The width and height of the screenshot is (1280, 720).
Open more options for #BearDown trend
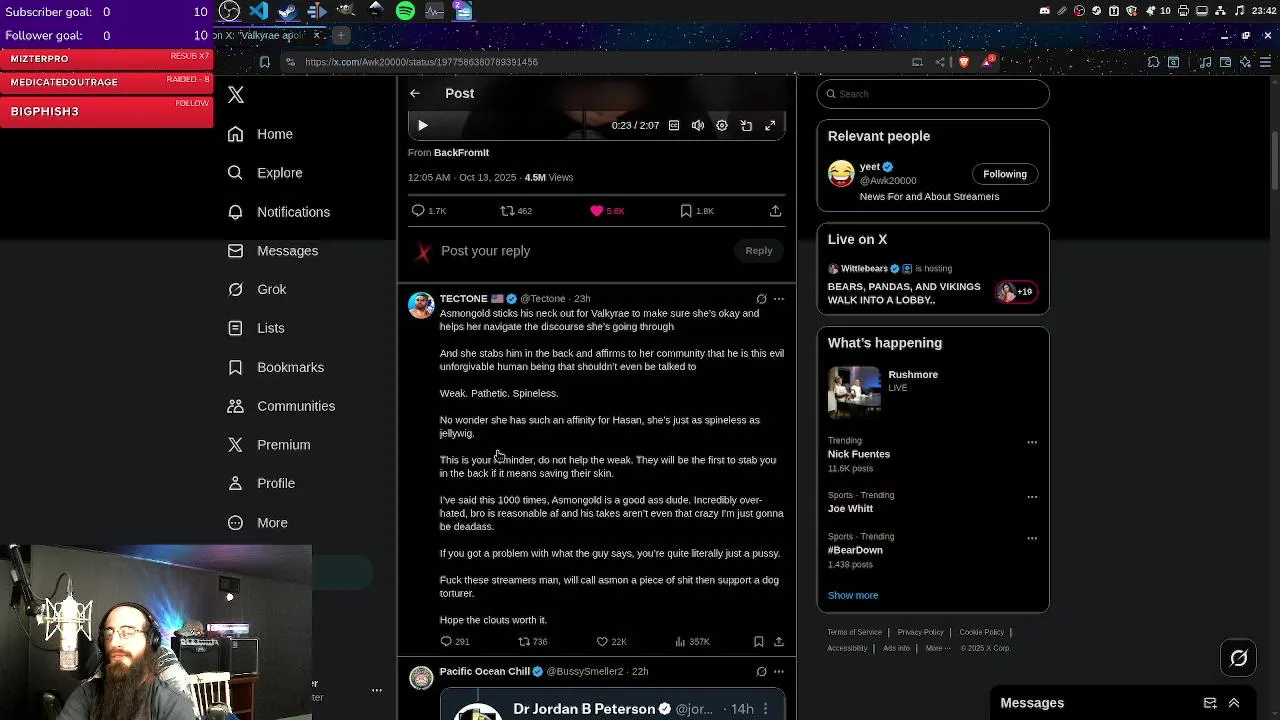tap(1032, 538)
